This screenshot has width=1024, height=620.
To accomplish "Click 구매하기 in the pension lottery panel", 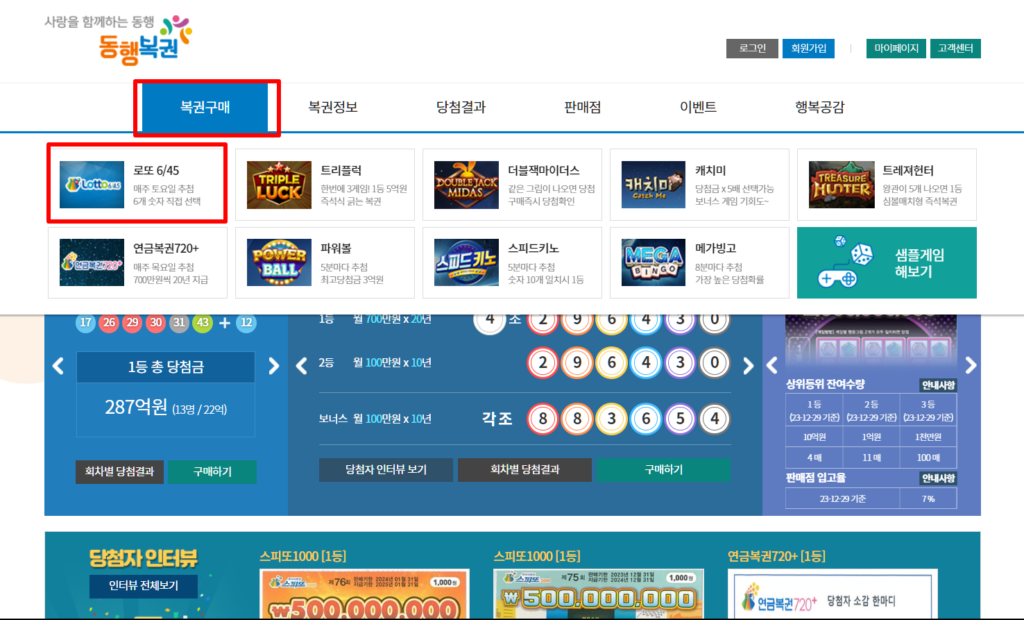I will click(664, 470).
